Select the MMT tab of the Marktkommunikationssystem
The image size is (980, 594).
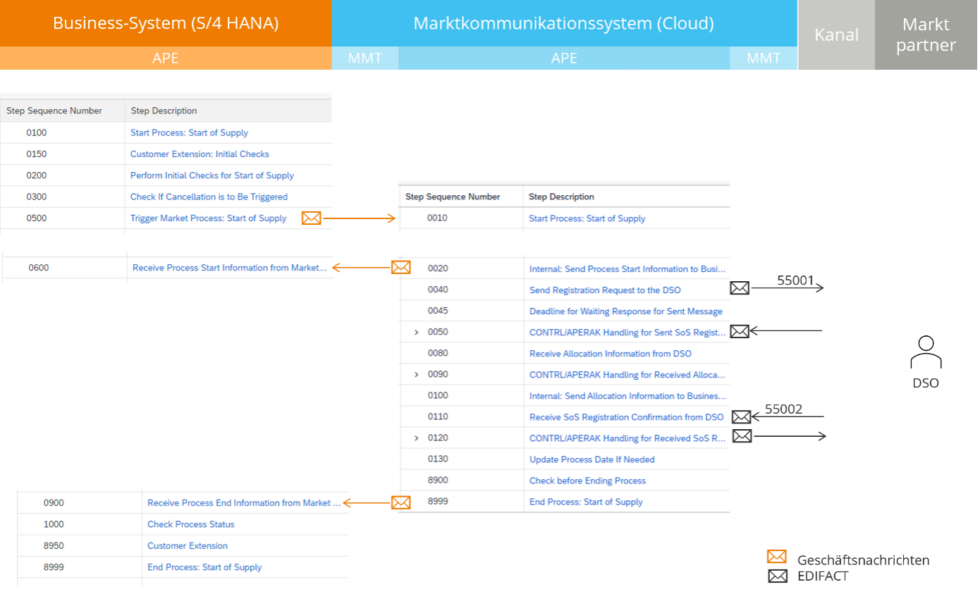(763, 58)
